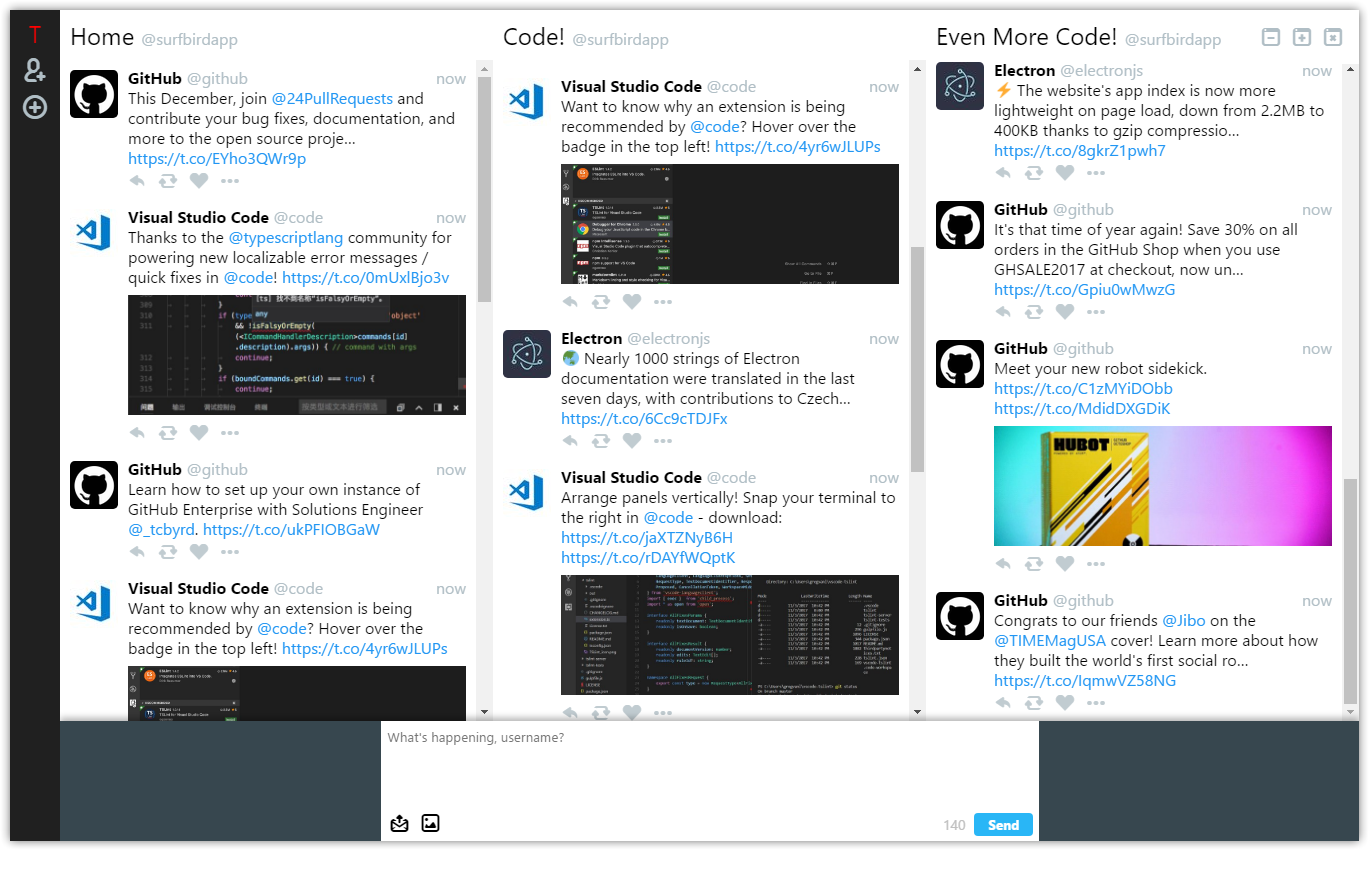Open more options on extension tweet in Code!

coord(663,302)
